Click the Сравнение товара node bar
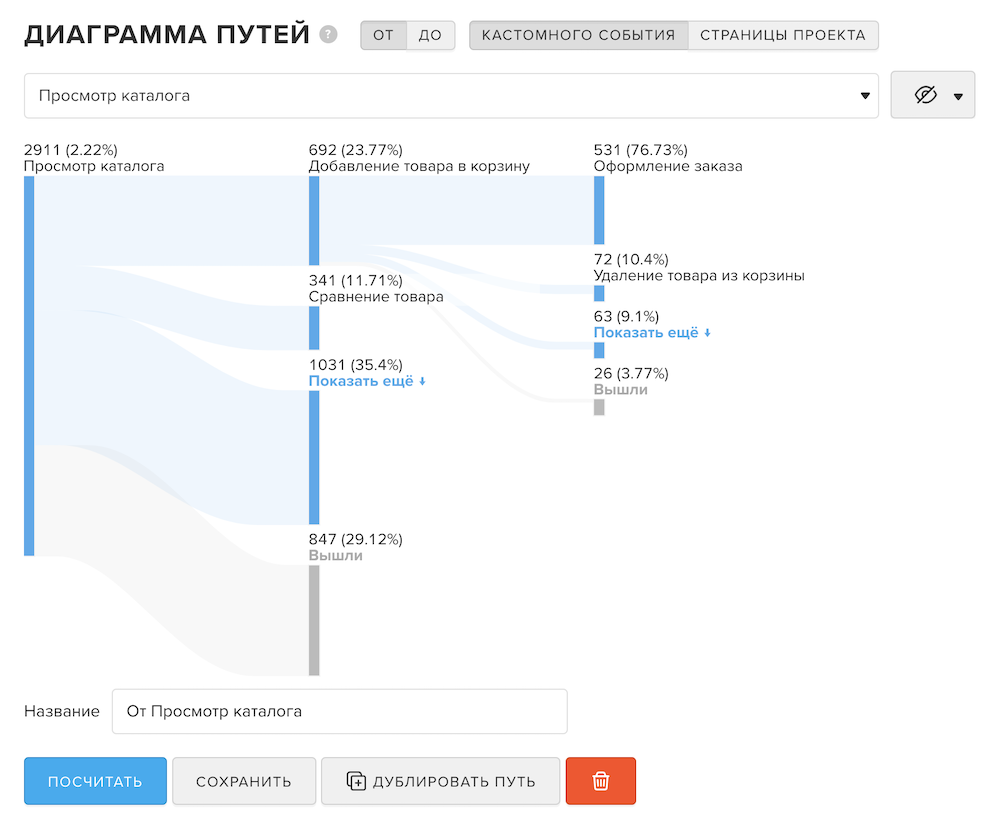This screenshot has height=830, width=1000. click(x=314, y=327)
